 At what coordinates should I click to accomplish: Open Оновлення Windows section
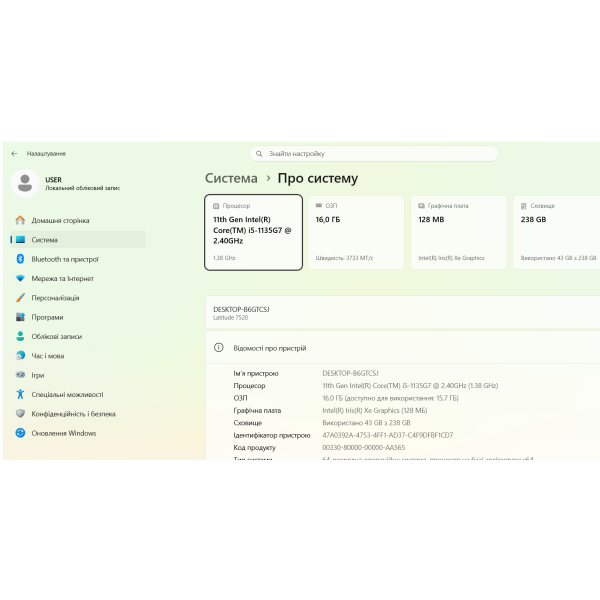tap(78, 433)
